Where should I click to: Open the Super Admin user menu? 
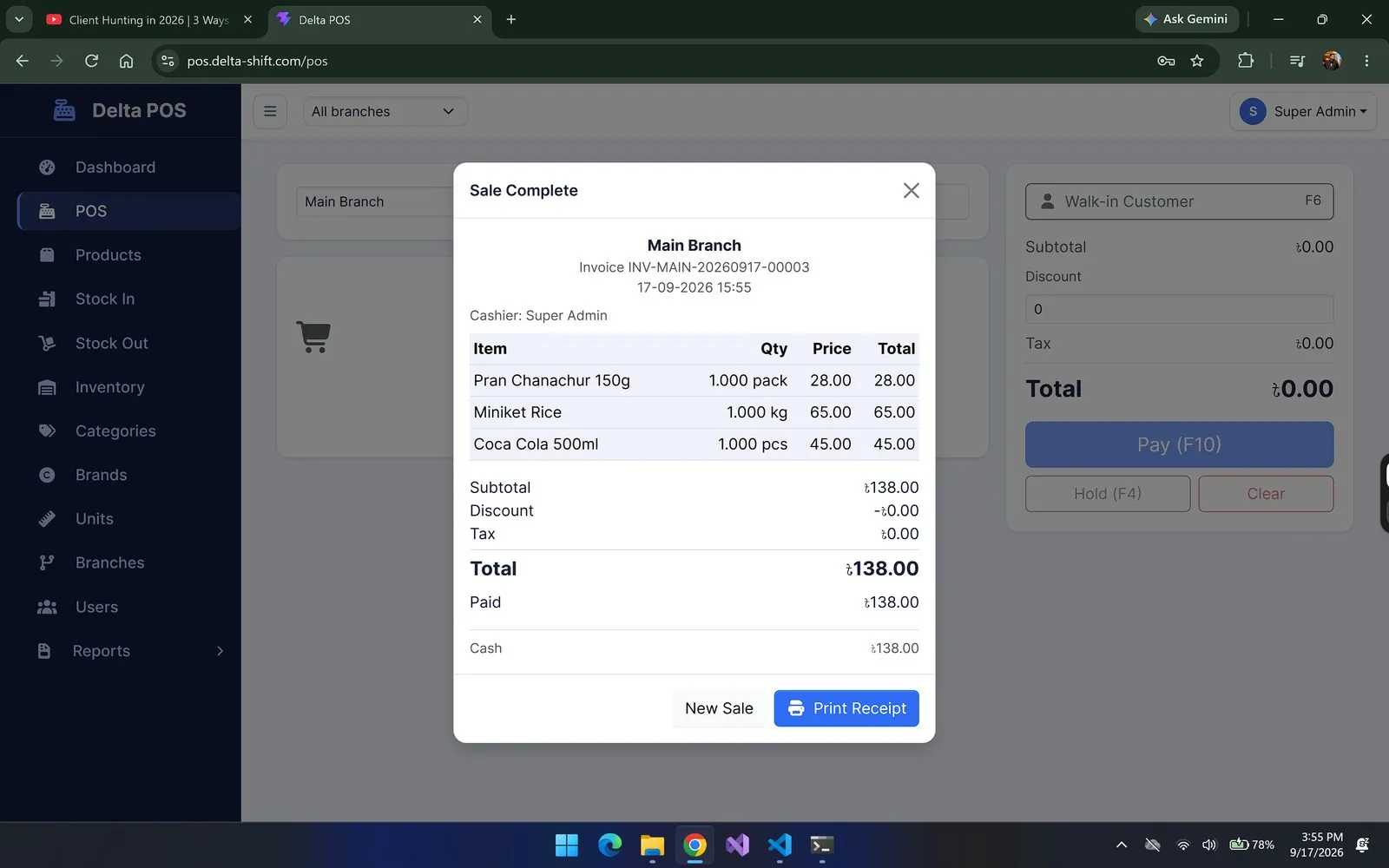pos(1302,111)
